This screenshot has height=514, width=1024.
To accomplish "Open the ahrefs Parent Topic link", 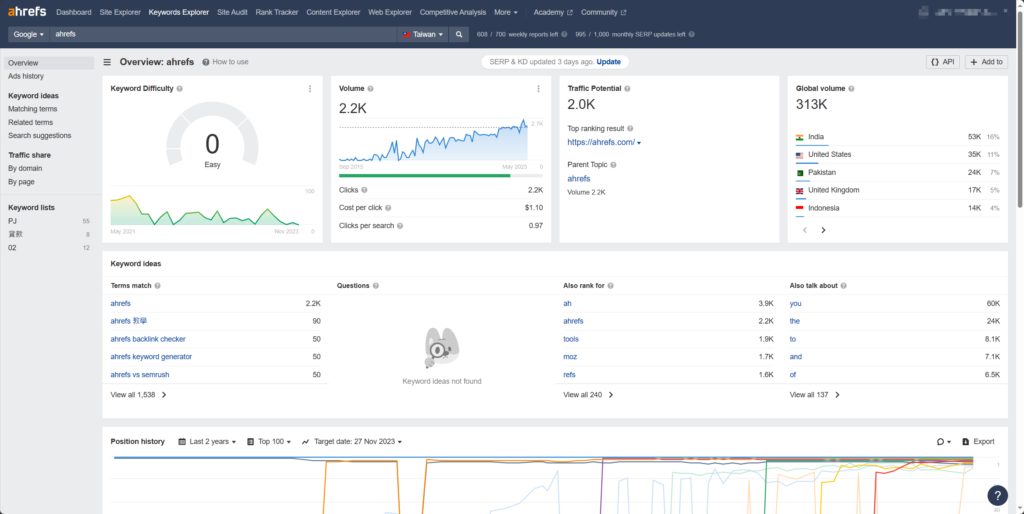I will point(579,179).
